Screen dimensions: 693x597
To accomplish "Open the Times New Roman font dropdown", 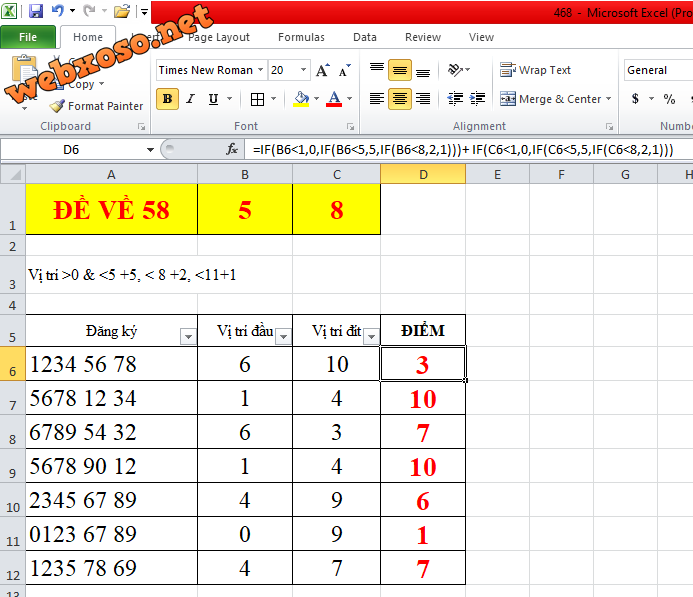I will [261, 70].
